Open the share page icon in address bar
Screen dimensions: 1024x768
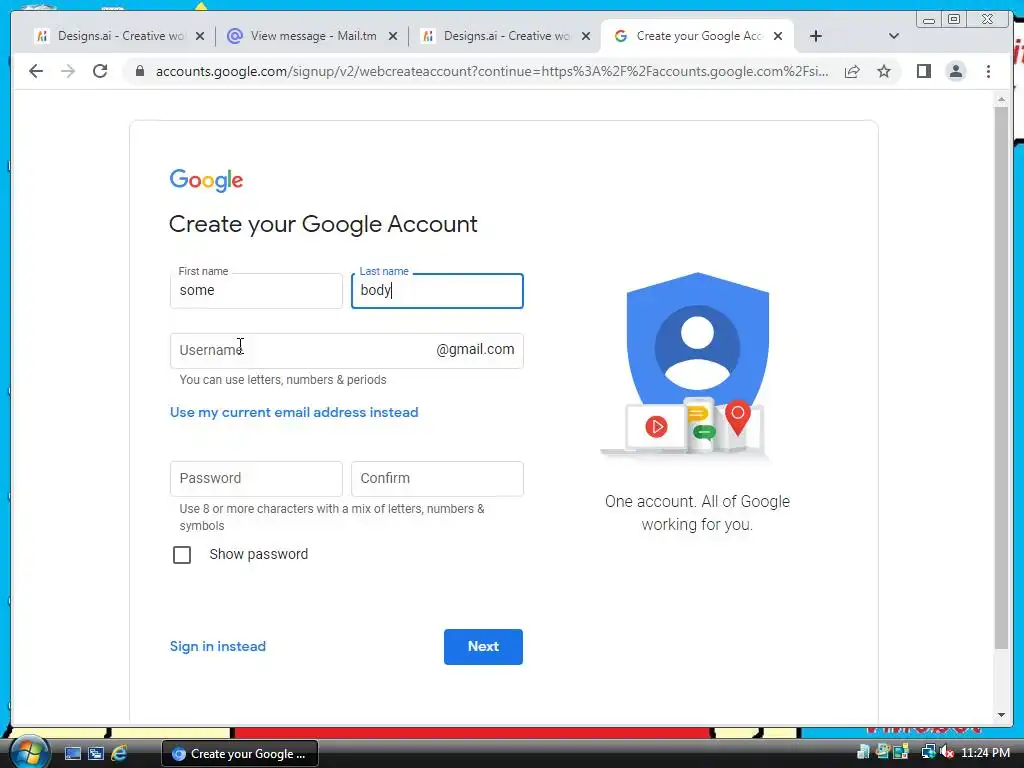[852, 71]
